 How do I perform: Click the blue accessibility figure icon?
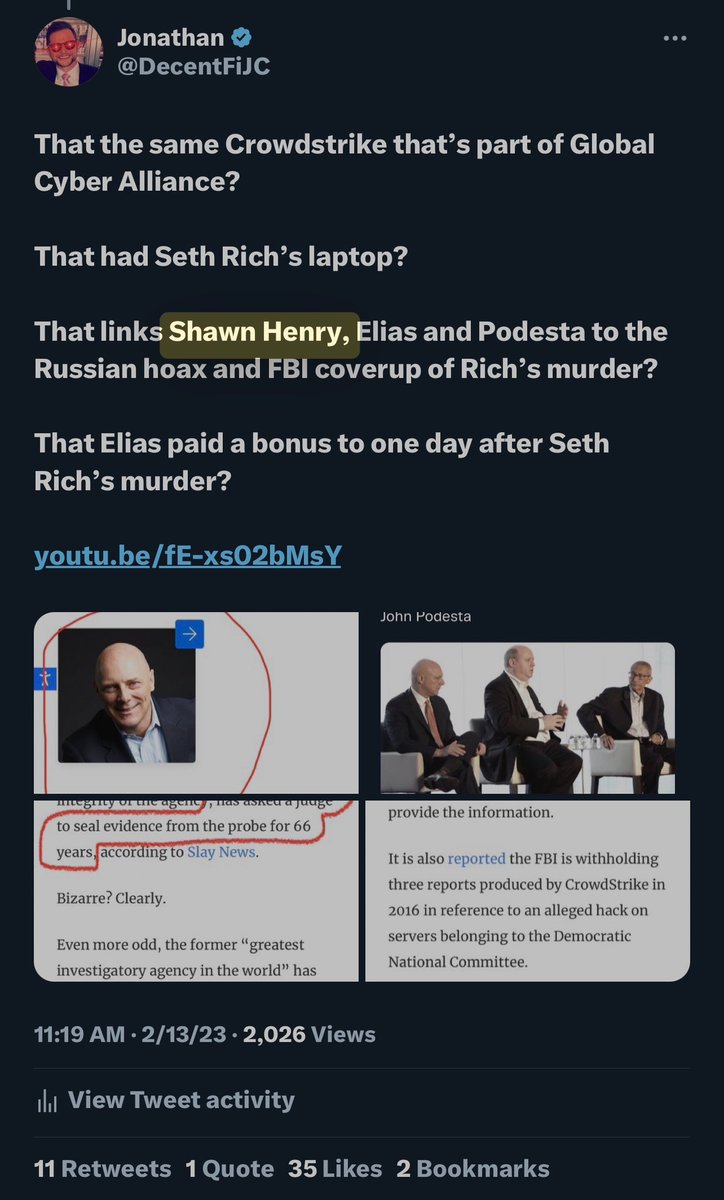click(x=45, y=679)
